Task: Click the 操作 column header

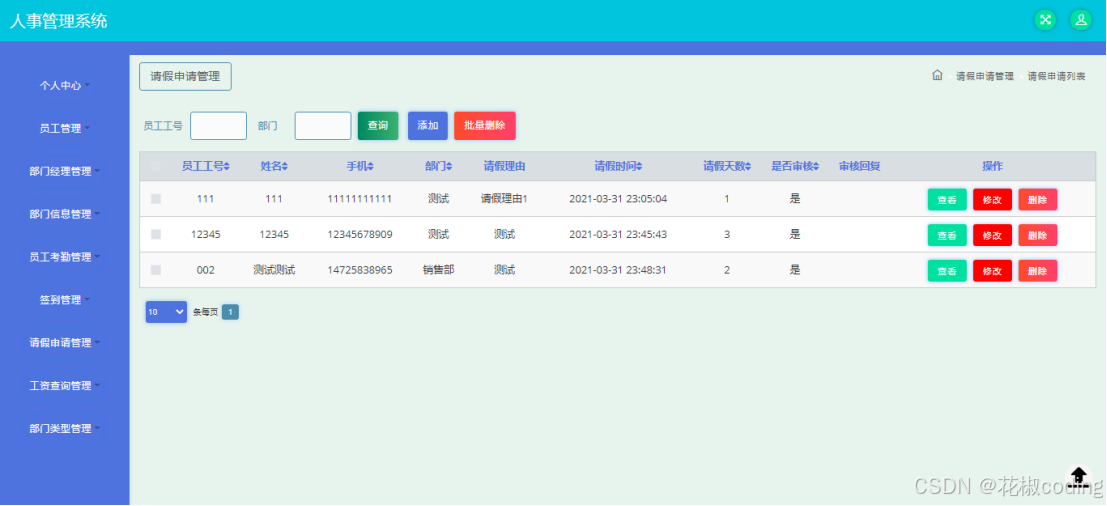Action: 992,167
